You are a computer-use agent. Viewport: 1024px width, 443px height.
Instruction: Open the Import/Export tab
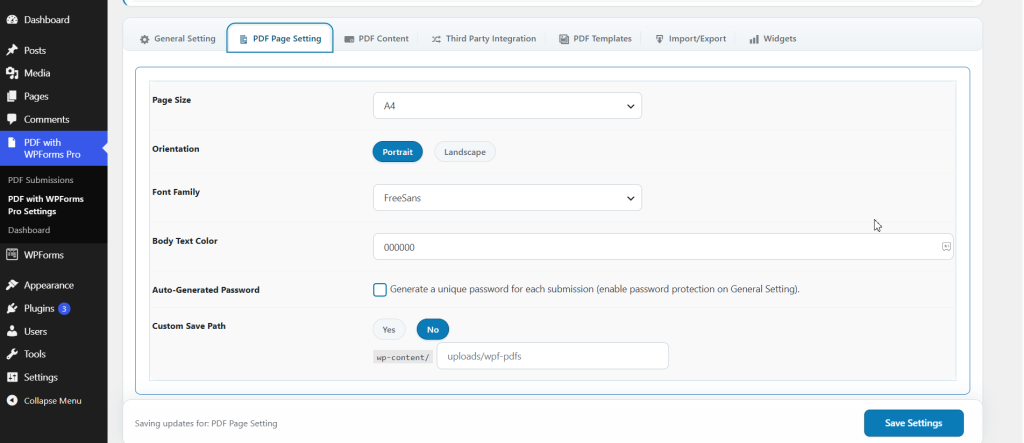click(x=691, y=39)
